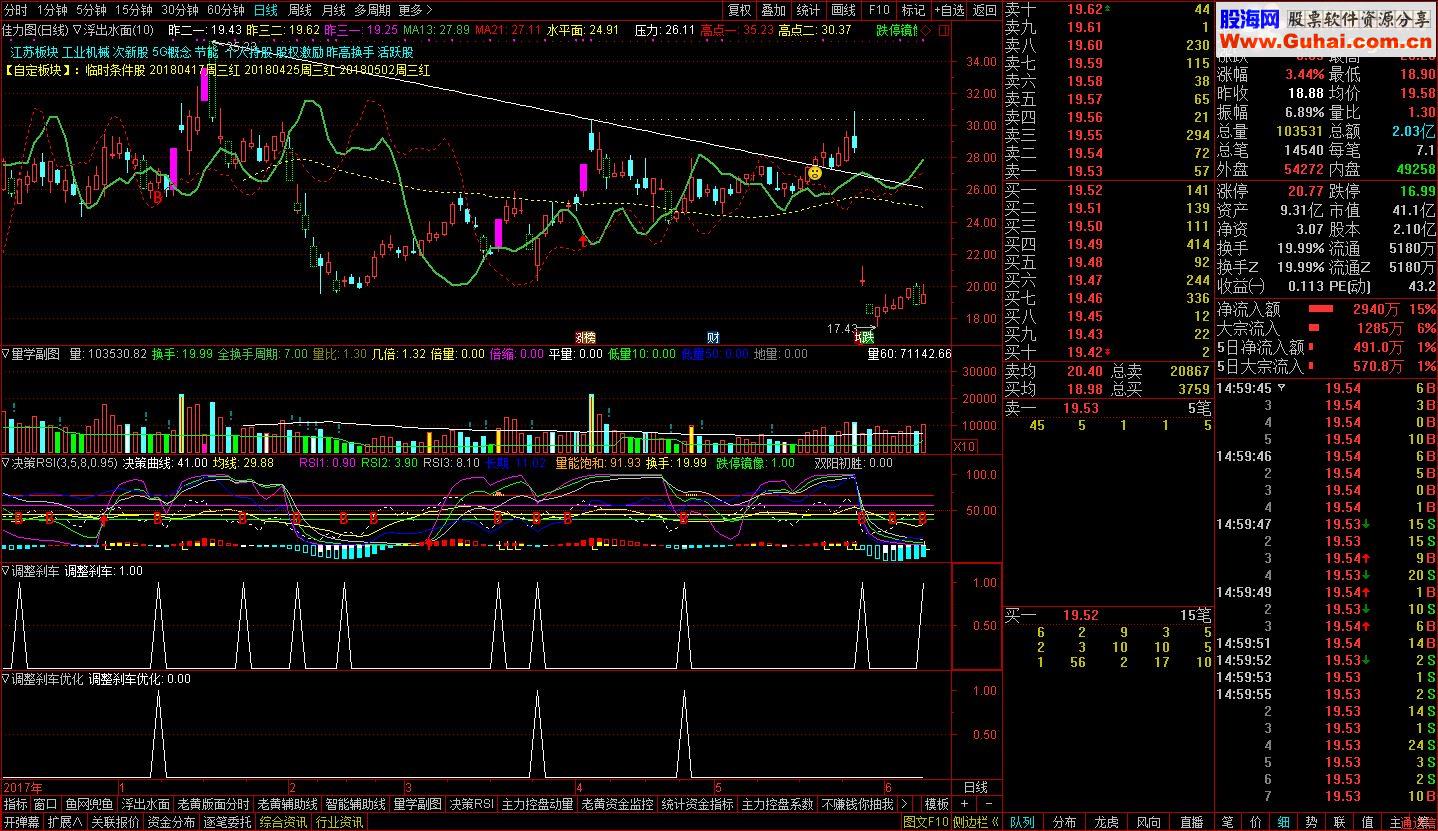
Task: Open the 窗口 tab
Action: pyautogui.click(x=45, y=804)
